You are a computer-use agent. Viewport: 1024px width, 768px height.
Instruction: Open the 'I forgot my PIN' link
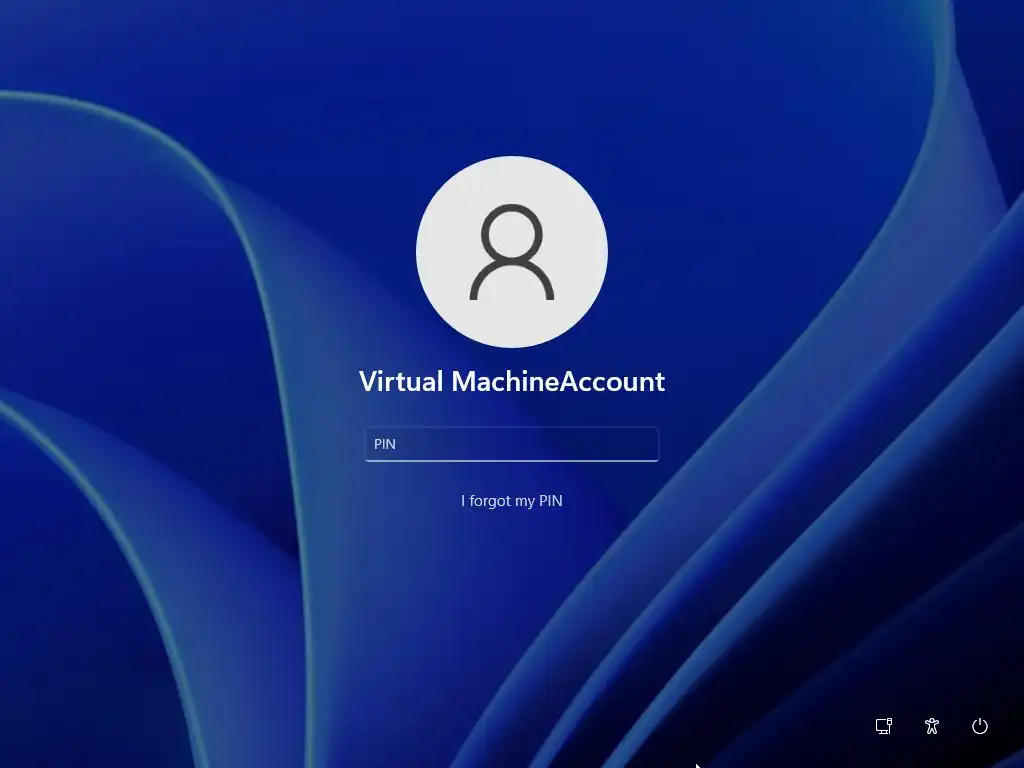pos(511,501)
